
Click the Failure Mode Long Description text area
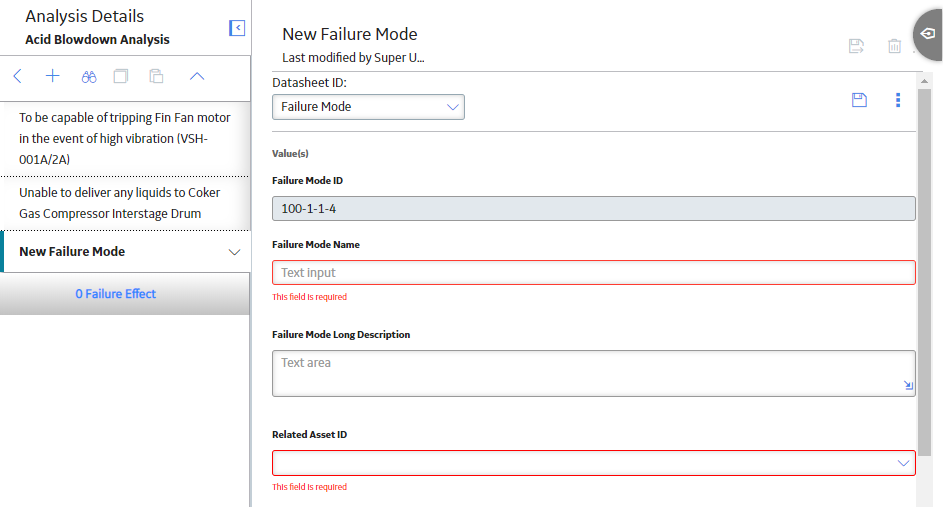[x=594, y=373]
